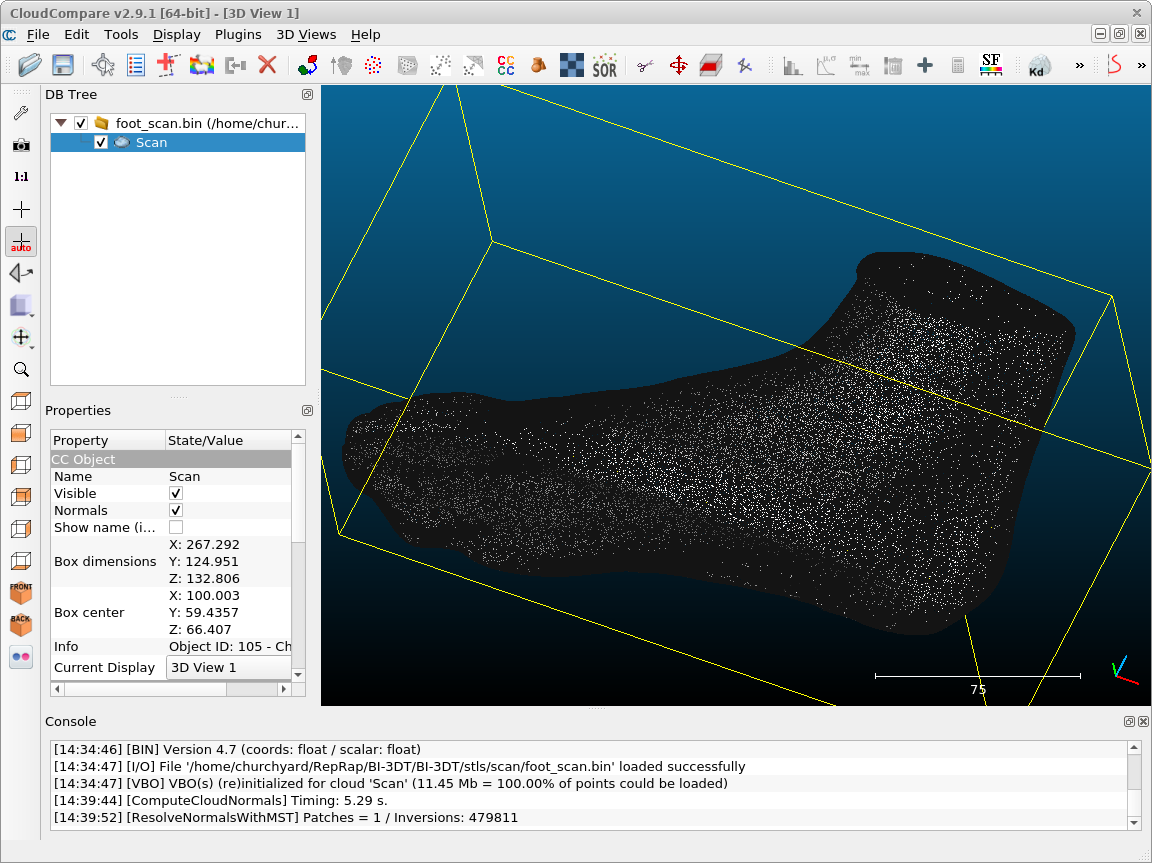Float the DB Tree panel
This screenshot has height=863, width=1152.
(307, 95)
